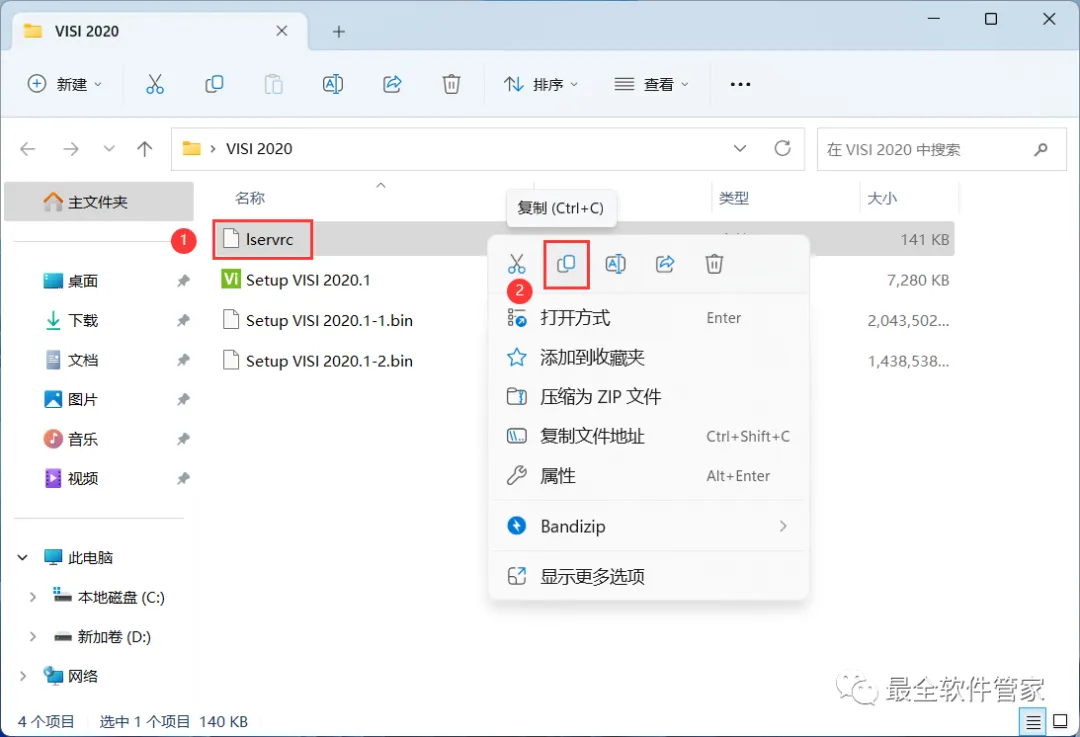1080x737 pixels.
Task: Select the Setup VISI 2020.1 file
Action: [x=308, y=280]
